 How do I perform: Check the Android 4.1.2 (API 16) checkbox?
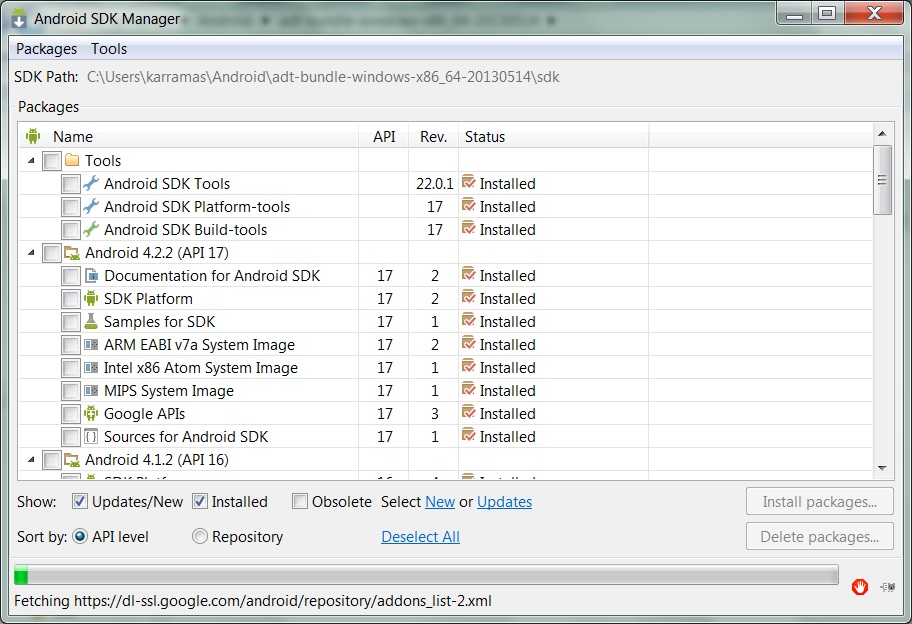click(x=52, y=461)
